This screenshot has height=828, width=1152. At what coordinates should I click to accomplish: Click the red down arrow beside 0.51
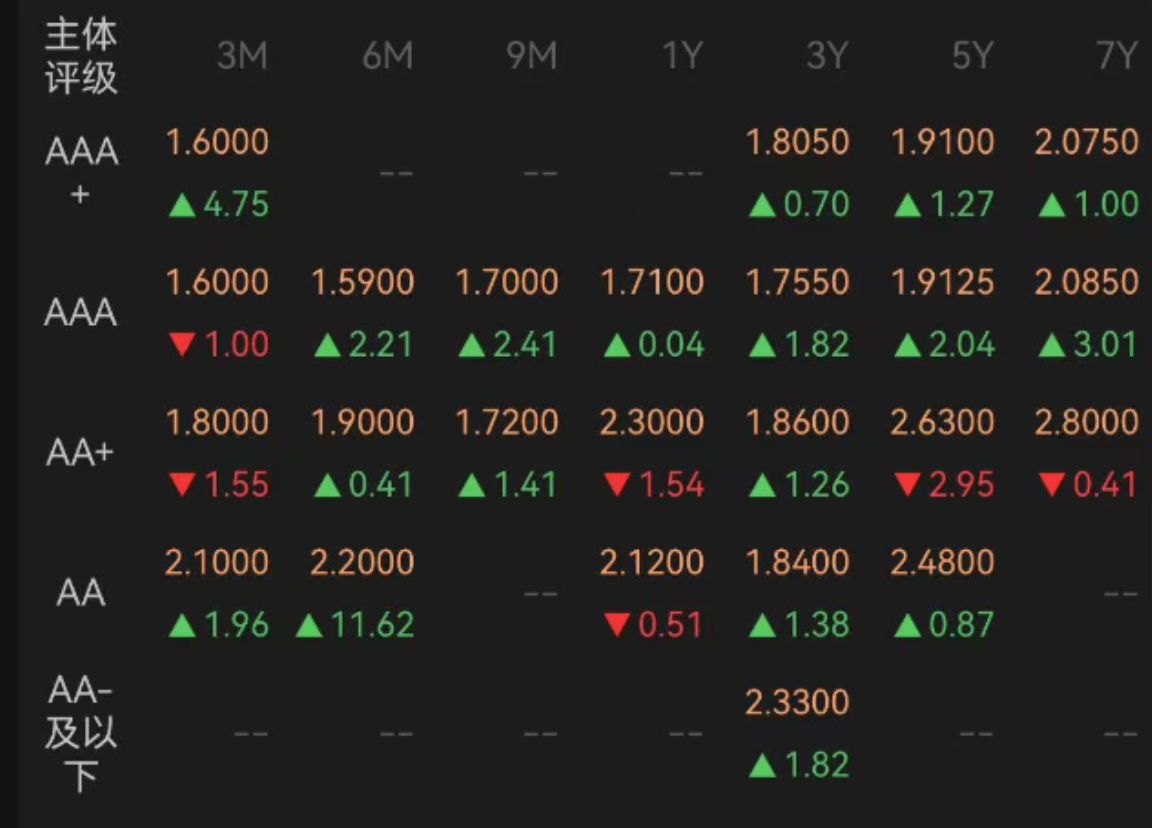(618, 626)
